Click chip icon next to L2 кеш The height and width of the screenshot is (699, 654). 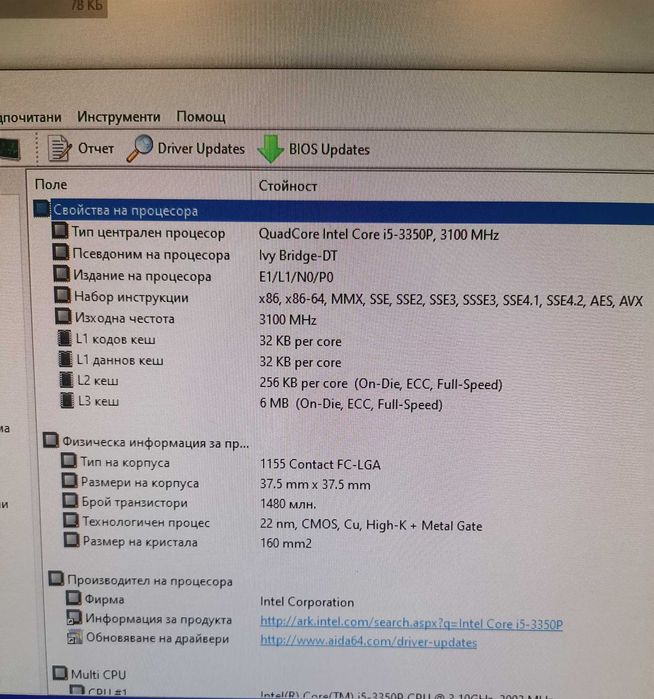tap(66, 379)
